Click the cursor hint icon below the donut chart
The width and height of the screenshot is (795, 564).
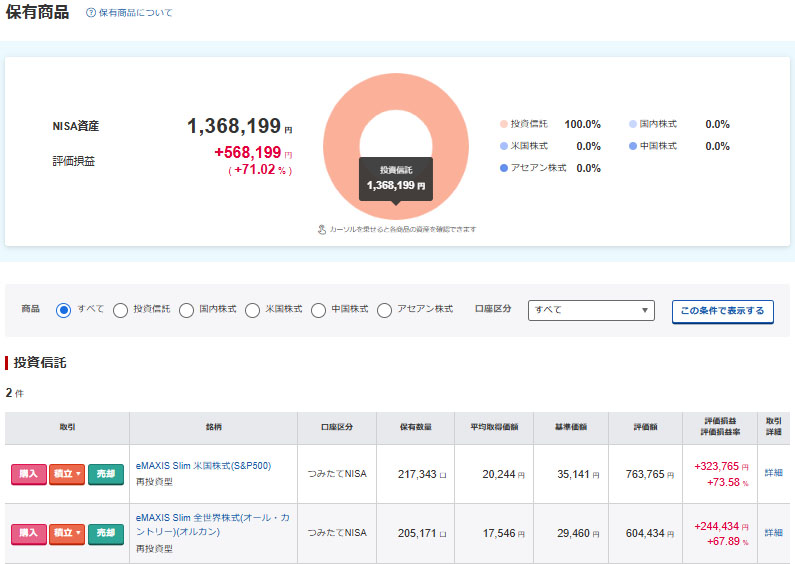(x=322, y=229)
